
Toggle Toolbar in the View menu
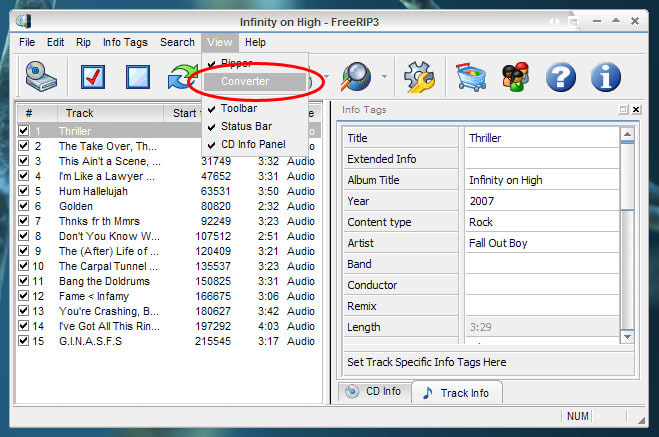255,108
